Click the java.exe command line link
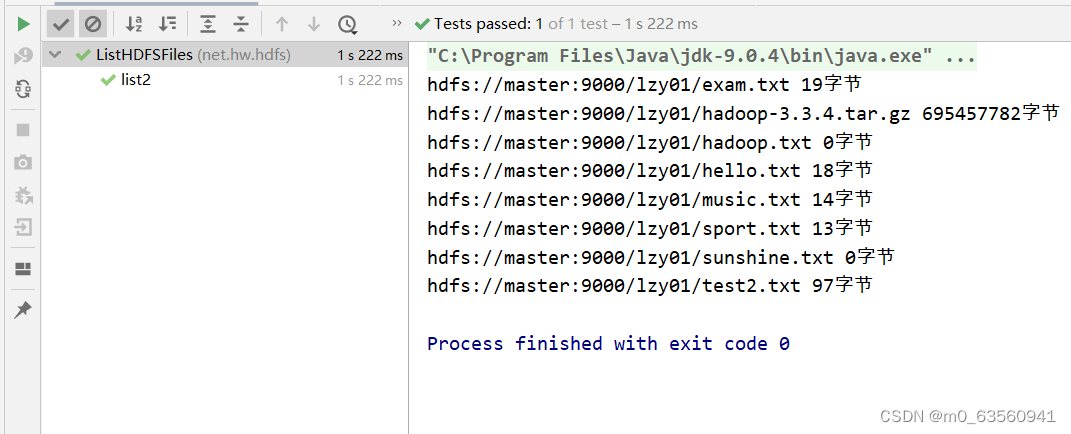The width and height of the screenshot is (1071, 434). [701, 57]
